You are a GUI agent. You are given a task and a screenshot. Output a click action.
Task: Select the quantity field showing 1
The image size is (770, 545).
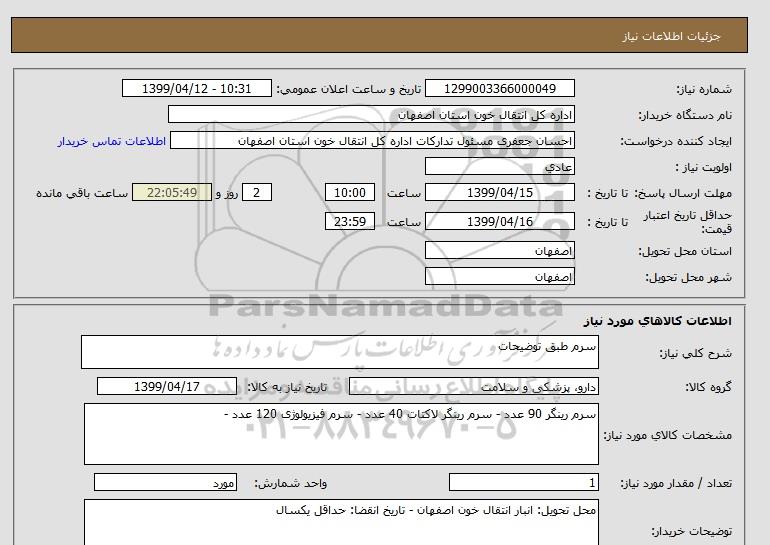[x=524, y=483]
